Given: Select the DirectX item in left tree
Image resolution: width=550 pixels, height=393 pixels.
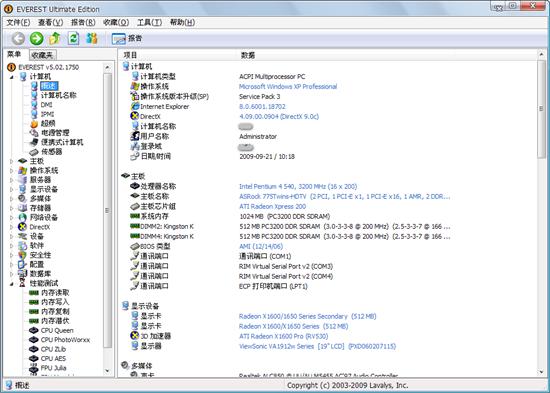Looking at the screenshot, I should pos(39,227).
